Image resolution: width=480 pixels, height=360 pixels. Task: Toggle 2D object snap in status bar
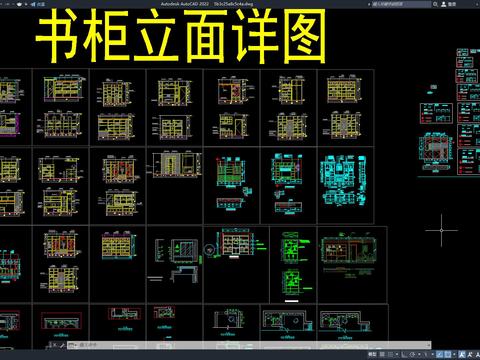448,354
